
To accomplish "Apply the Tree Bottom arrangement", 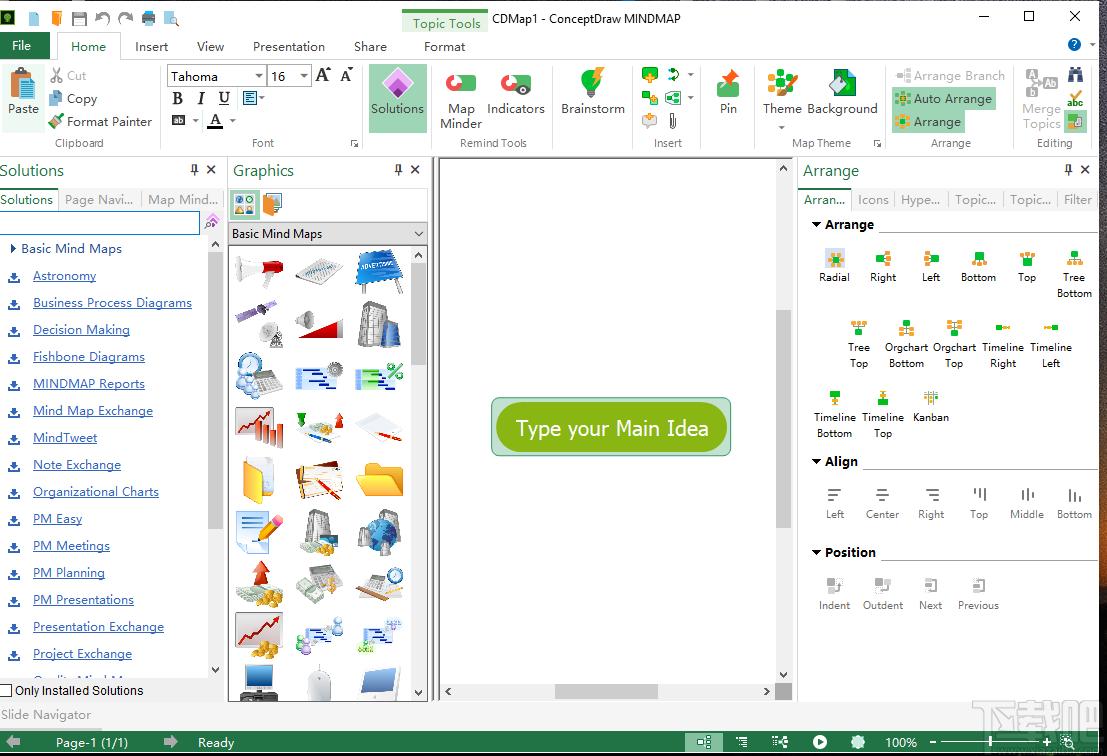I will point(1074,274).
